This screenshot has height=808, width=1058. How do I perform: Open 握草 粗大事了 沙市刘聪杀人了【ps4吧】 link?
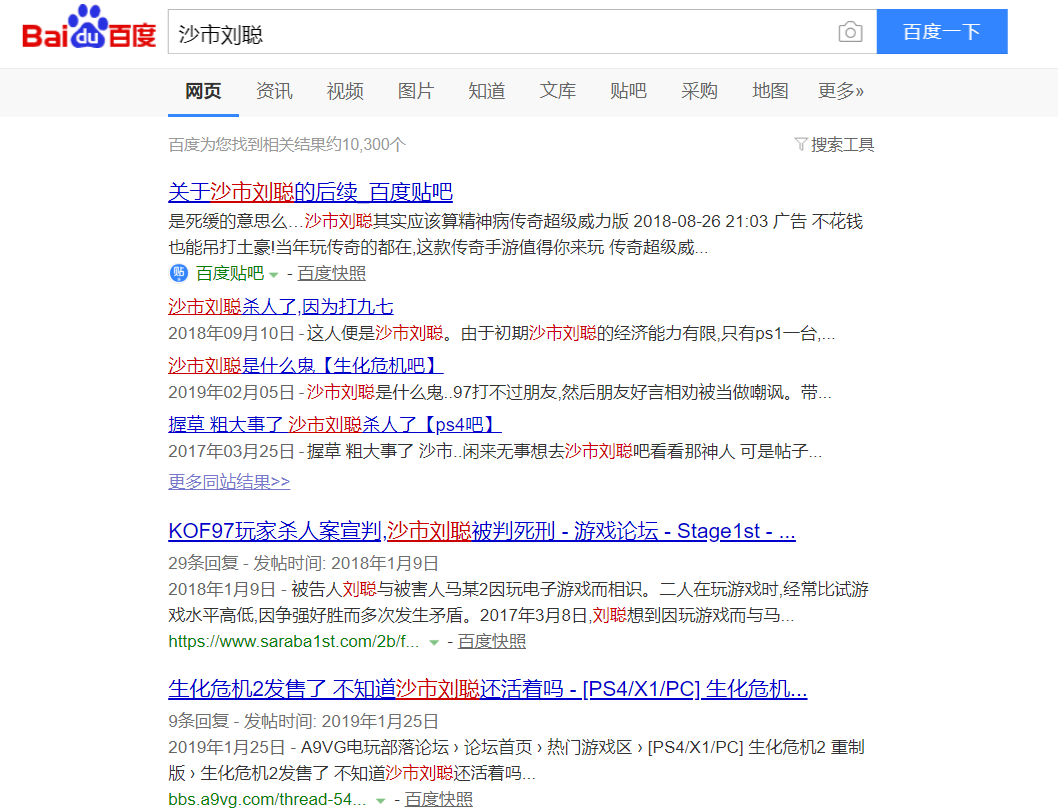pyautogui.click(x=335, y=425)
